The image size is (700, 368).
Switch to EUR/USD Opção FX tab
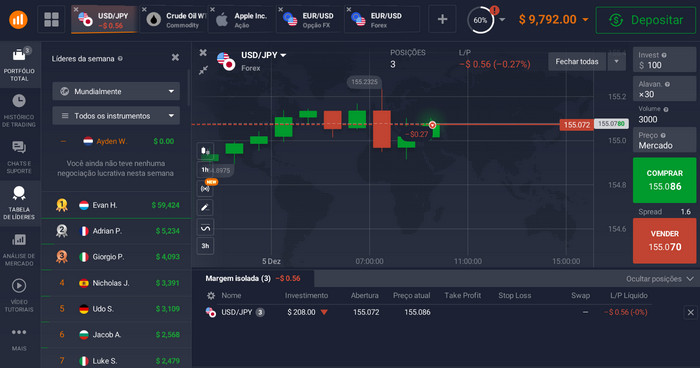[310, 20]
